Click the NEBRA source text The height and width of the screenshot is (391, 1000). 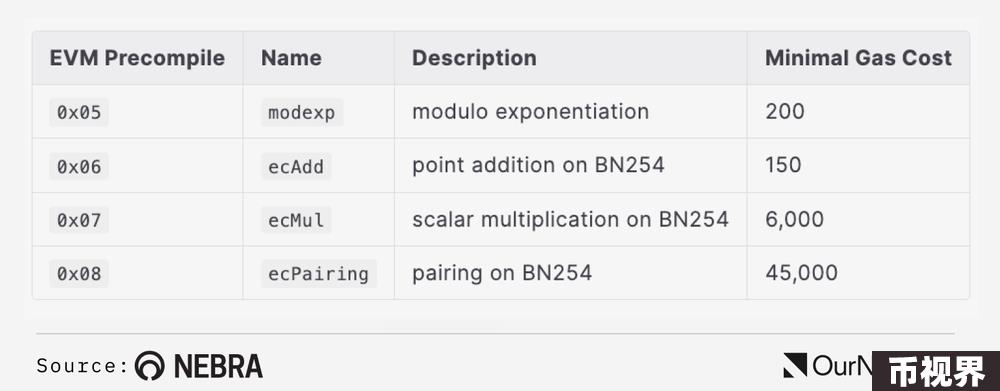[218, 366]
